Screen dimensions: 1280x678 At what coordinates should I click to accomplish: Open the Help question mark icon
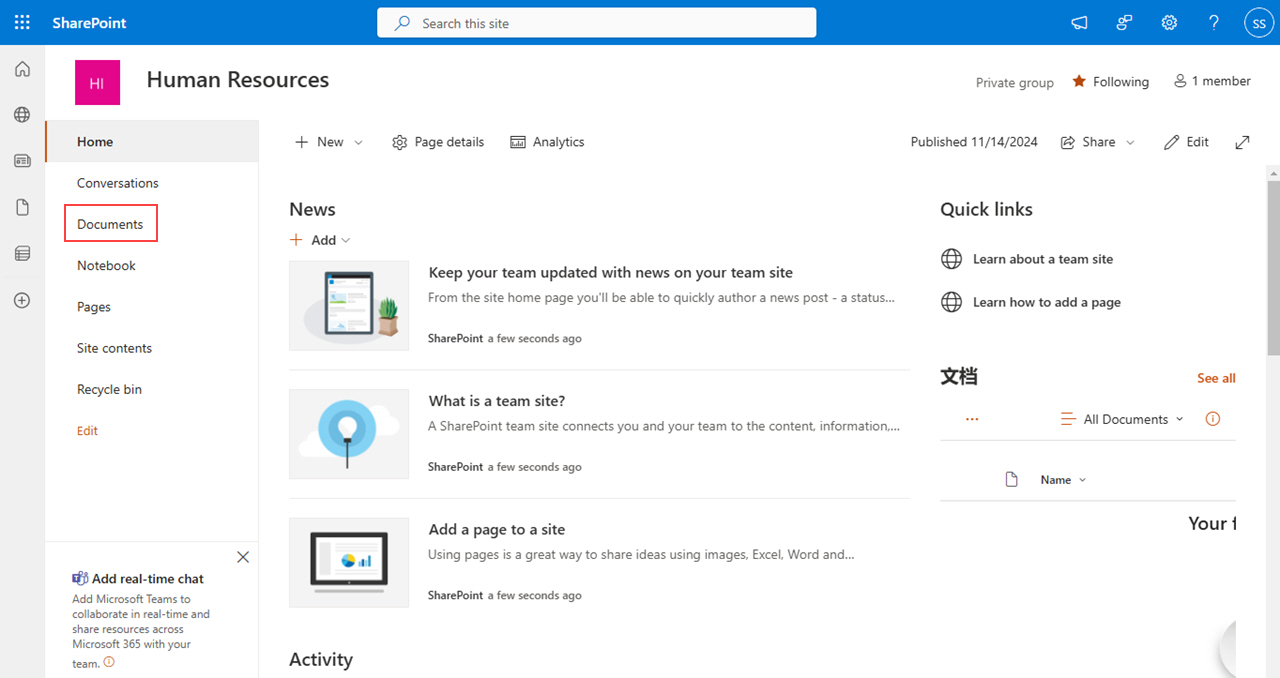pyautogui.click(x=1214, y=22)
